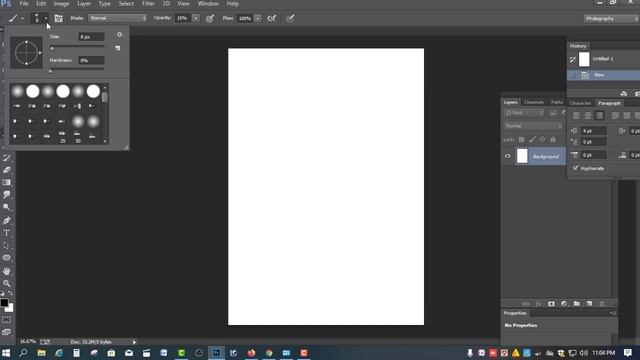Select the Gradient tool
The image size is (640, 360).
[7, 182]
